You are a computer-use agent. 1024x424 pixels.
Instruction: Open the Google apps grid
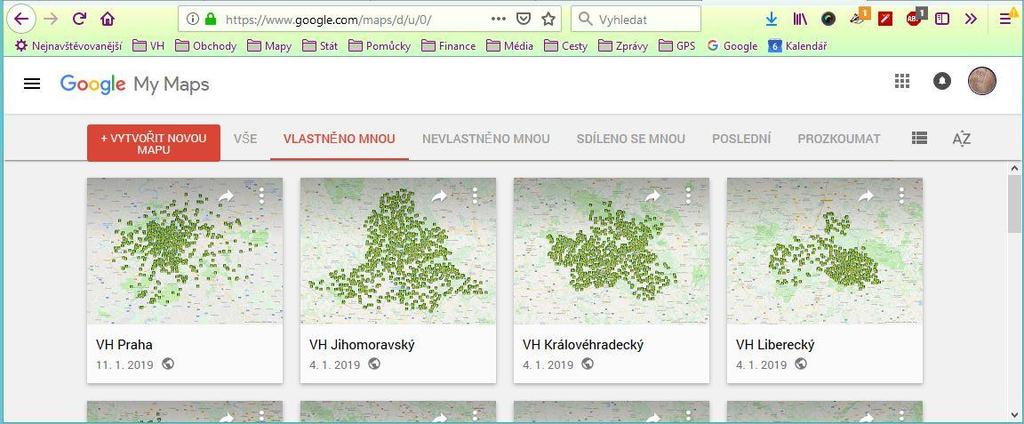(902, 81)
